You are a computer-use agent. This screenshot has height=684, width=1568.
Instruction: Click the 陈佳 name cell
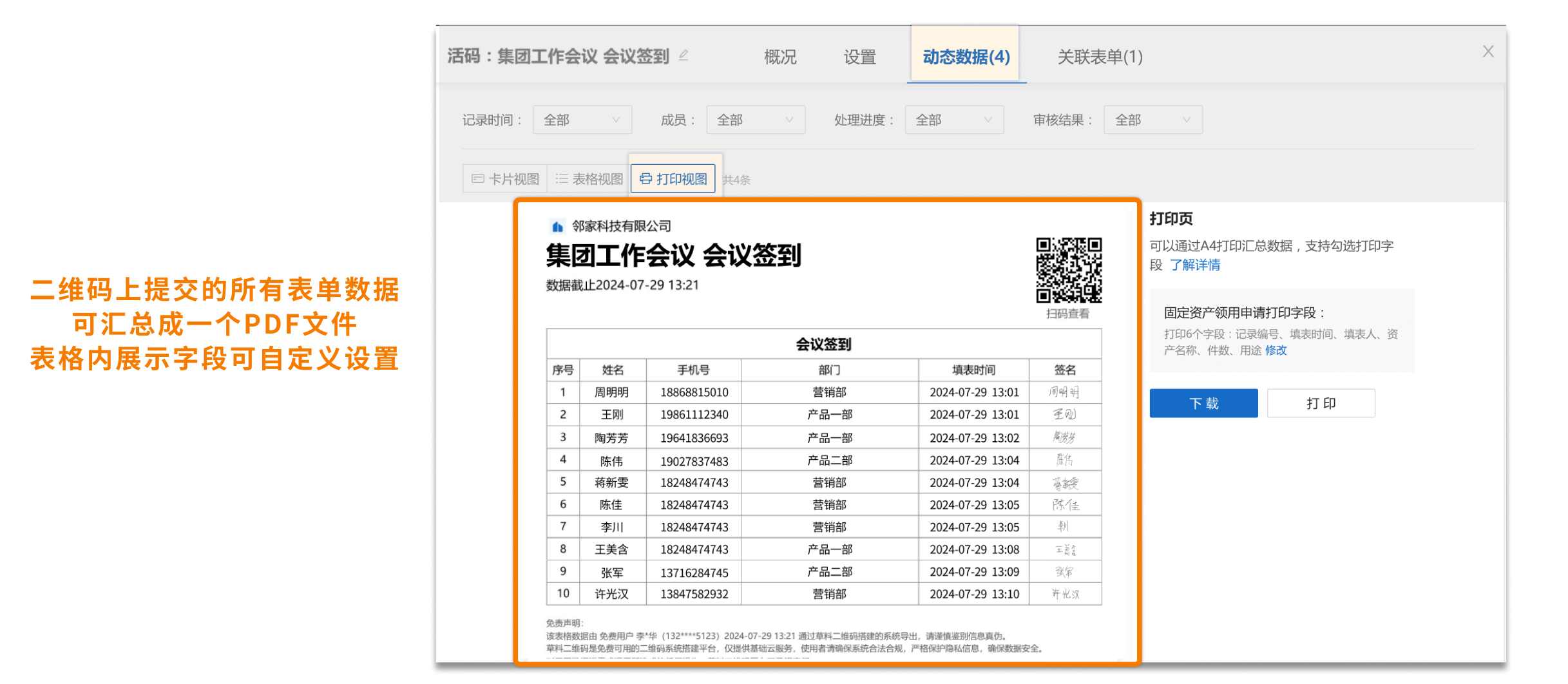tap(612, 505)
